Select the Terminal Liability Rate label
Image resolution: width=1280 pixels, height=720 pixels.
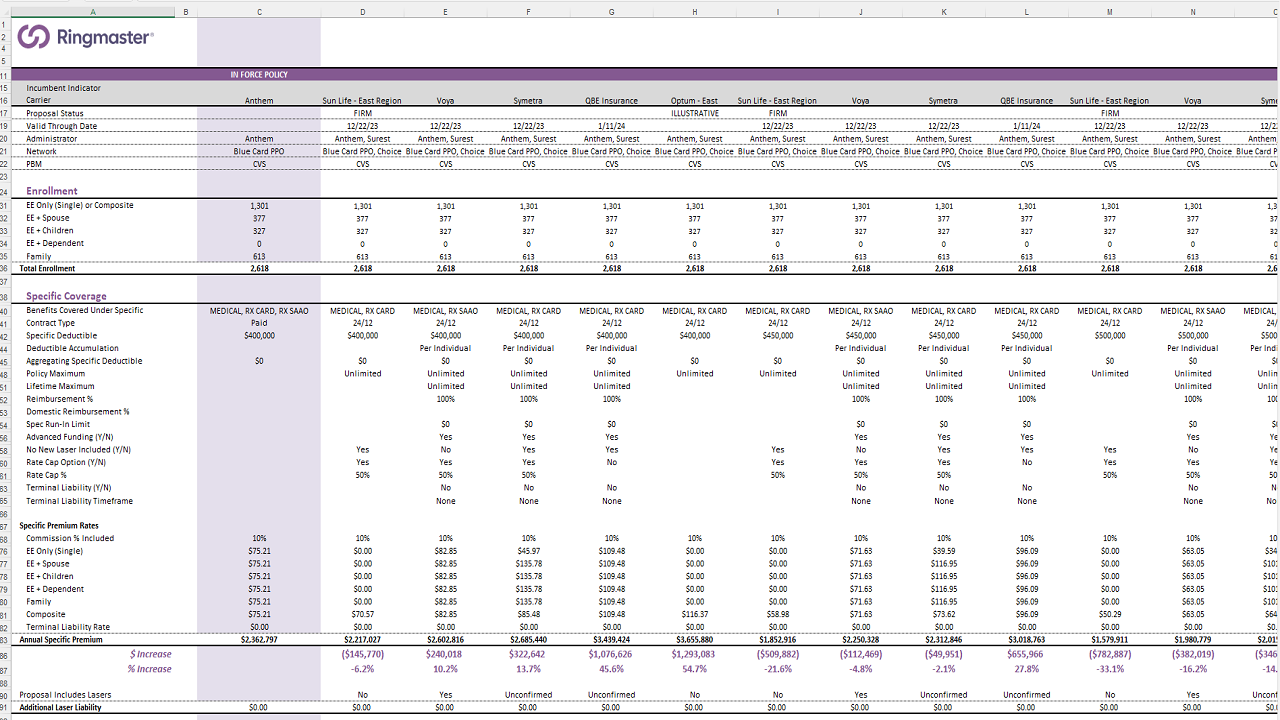point(68,627)
